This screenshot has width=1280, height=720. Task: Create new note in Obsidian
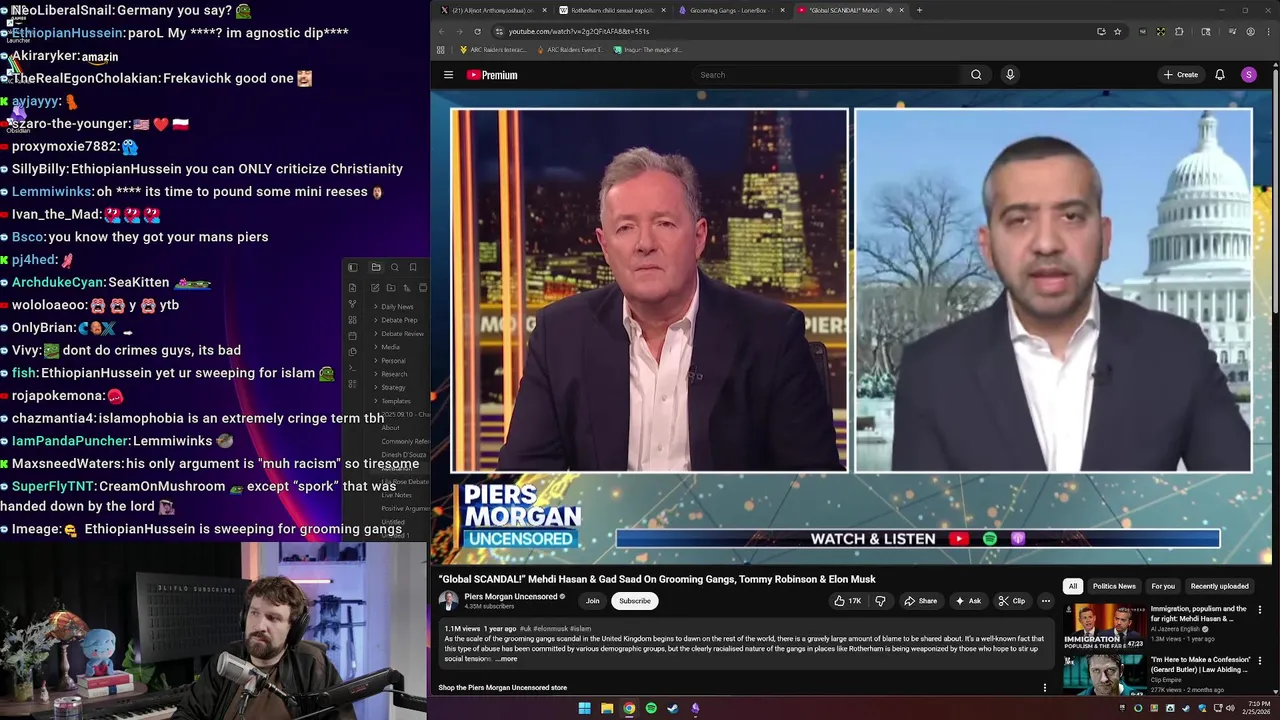point(375,288)
